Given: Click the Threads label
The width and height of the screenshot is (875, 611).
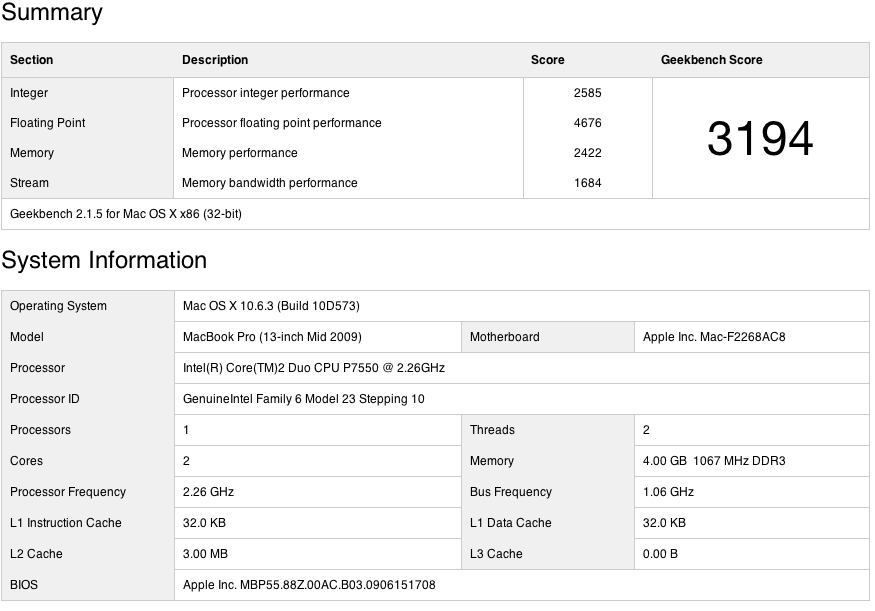Looking at the screenshot, I should [492, 430].
